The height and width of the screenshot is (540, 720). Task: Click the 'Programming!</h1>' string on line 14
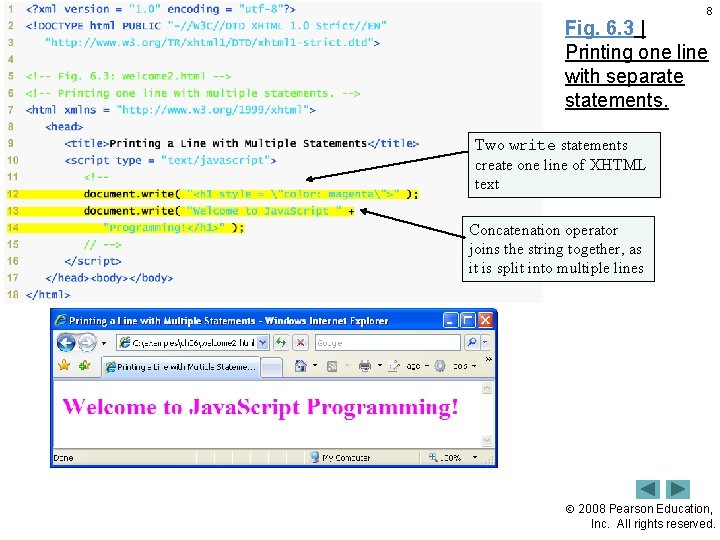click(x=164, y=227)
